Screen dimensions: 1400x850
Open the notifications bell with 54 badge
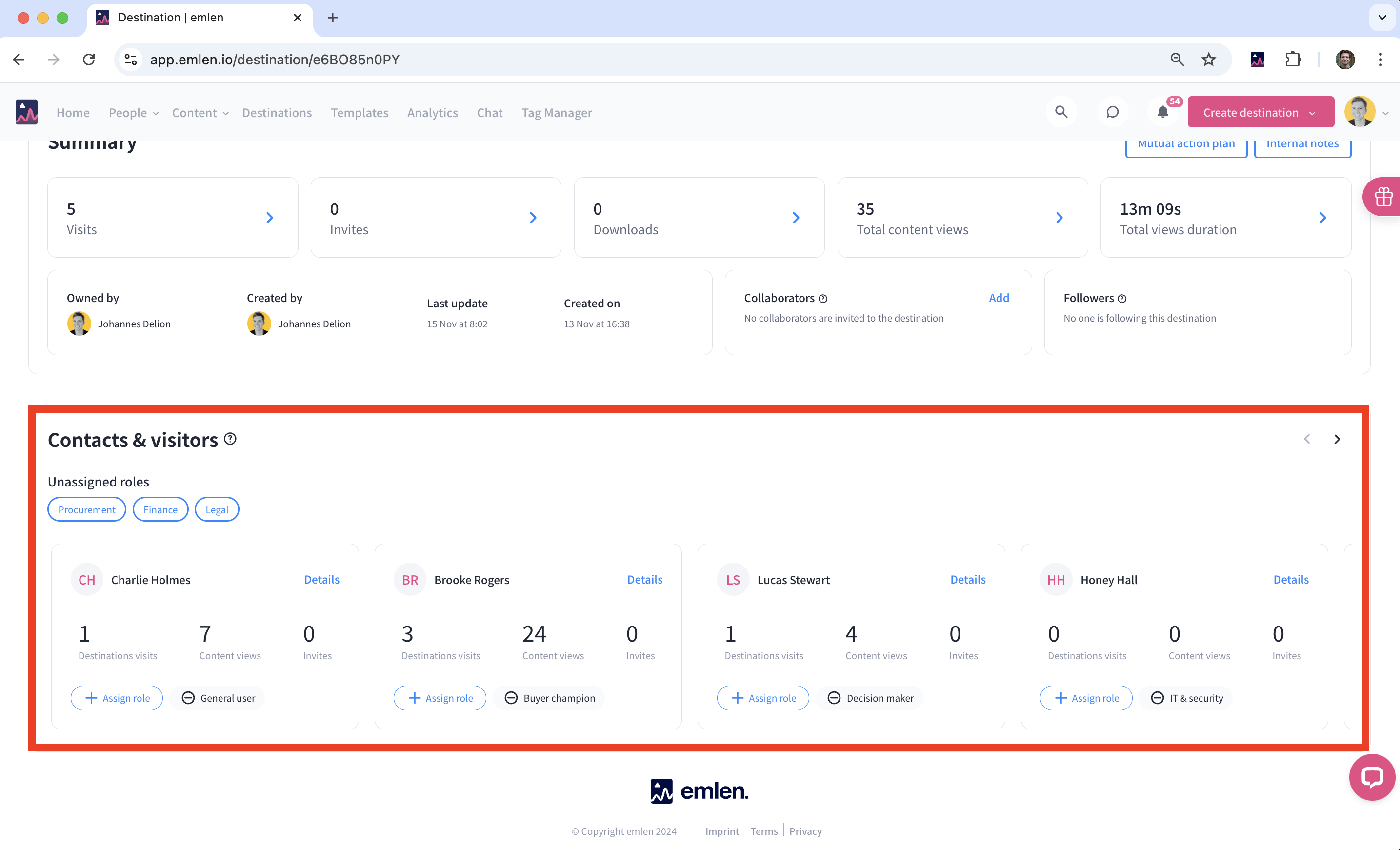click(x=1162, y=112)
